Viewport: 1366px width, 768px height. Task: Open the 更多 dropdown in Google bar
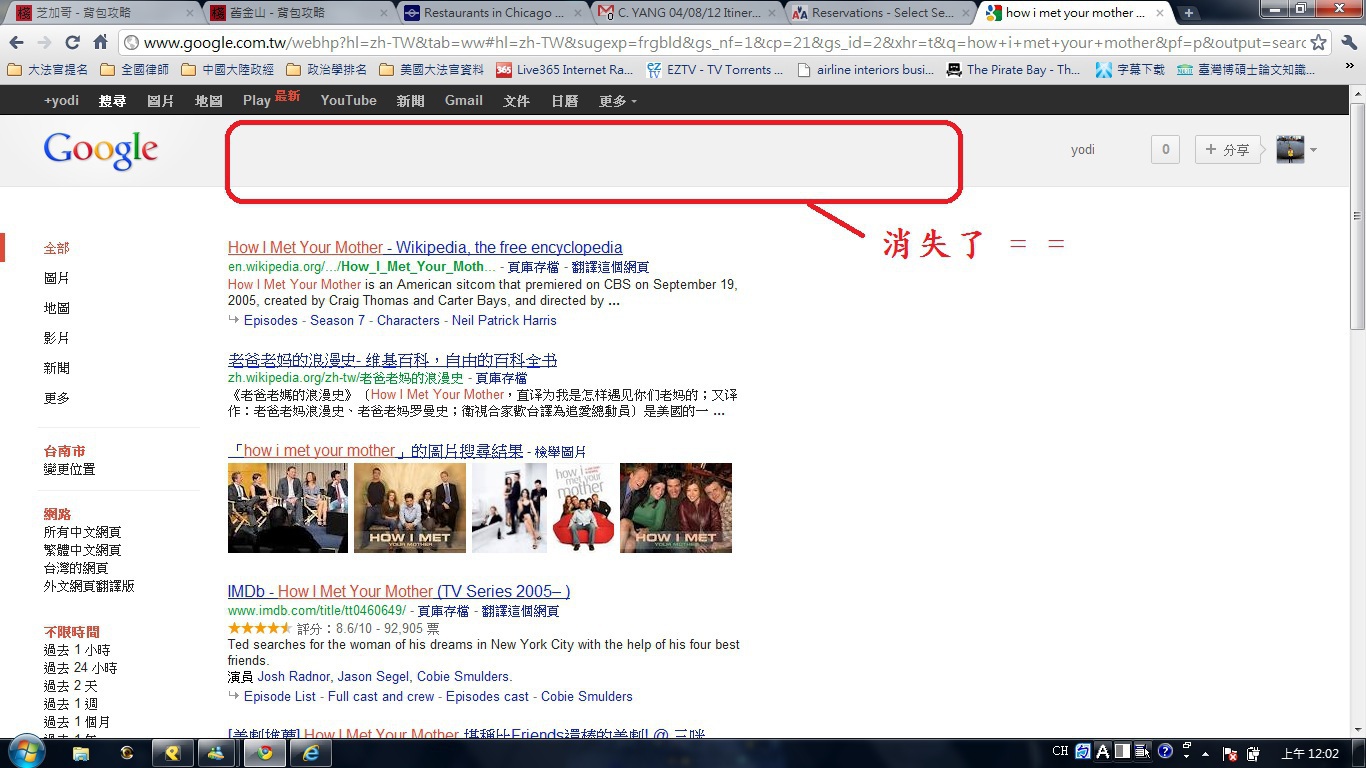coord(617,101)
